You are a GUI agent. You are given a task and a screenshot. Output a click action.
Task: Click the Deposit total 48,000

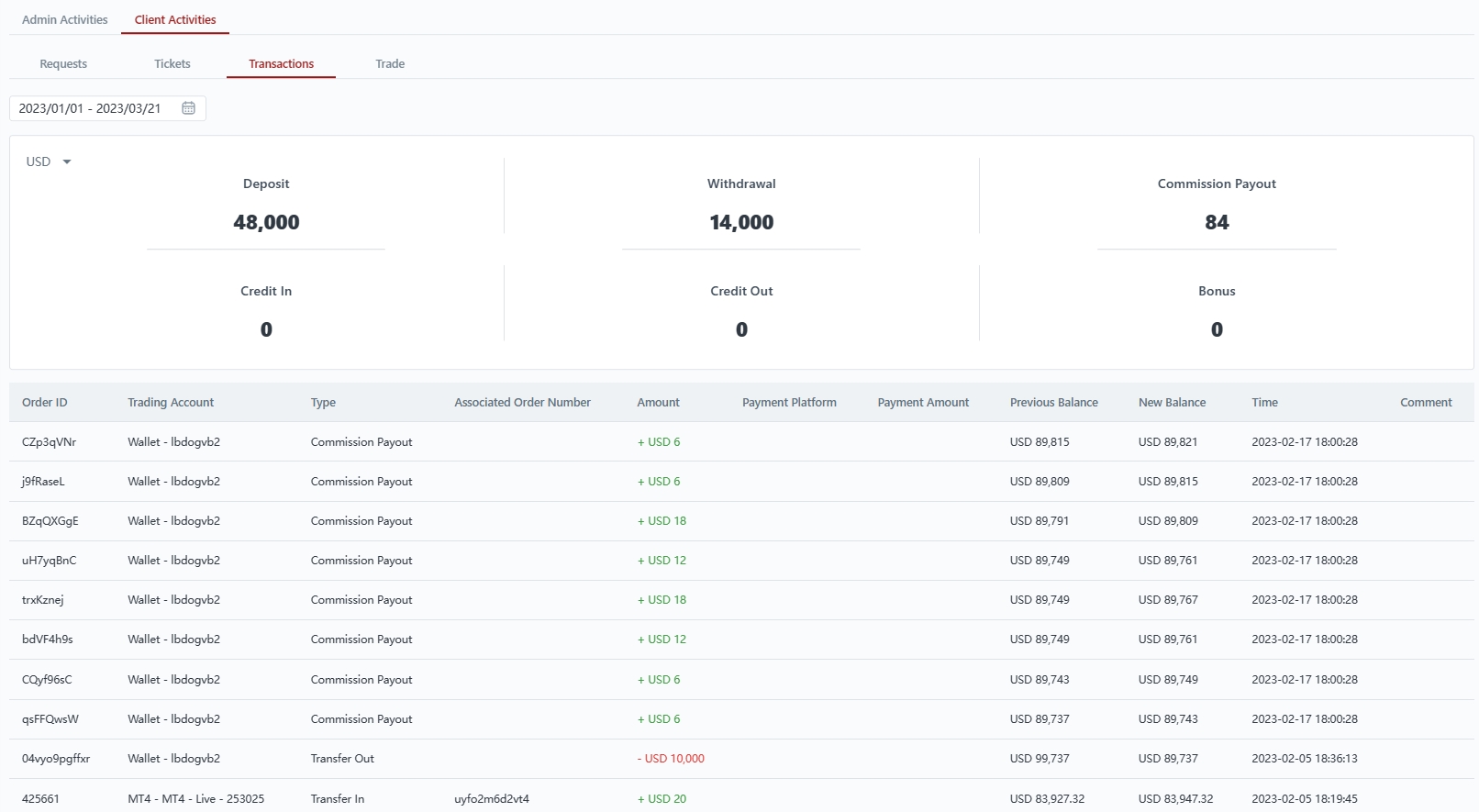[x=266, y=222]
